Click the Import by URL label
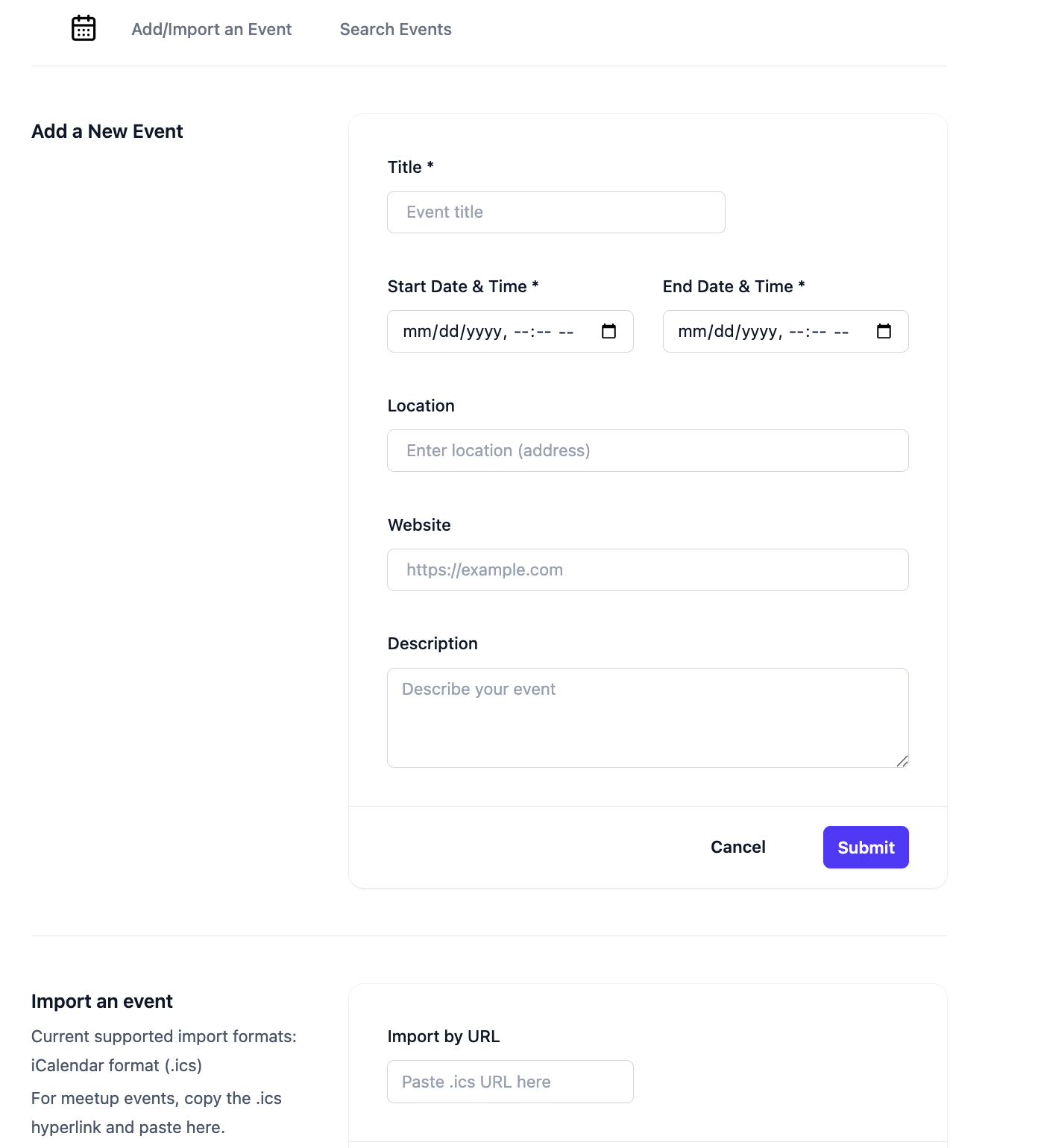1038x1148 pixels. pyautogui.click(x=444, y=1036)
